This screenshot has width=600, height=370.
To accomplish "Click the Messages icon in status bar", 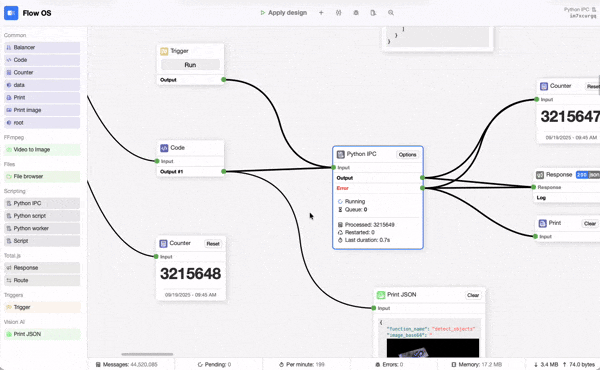I will (98, 364).
